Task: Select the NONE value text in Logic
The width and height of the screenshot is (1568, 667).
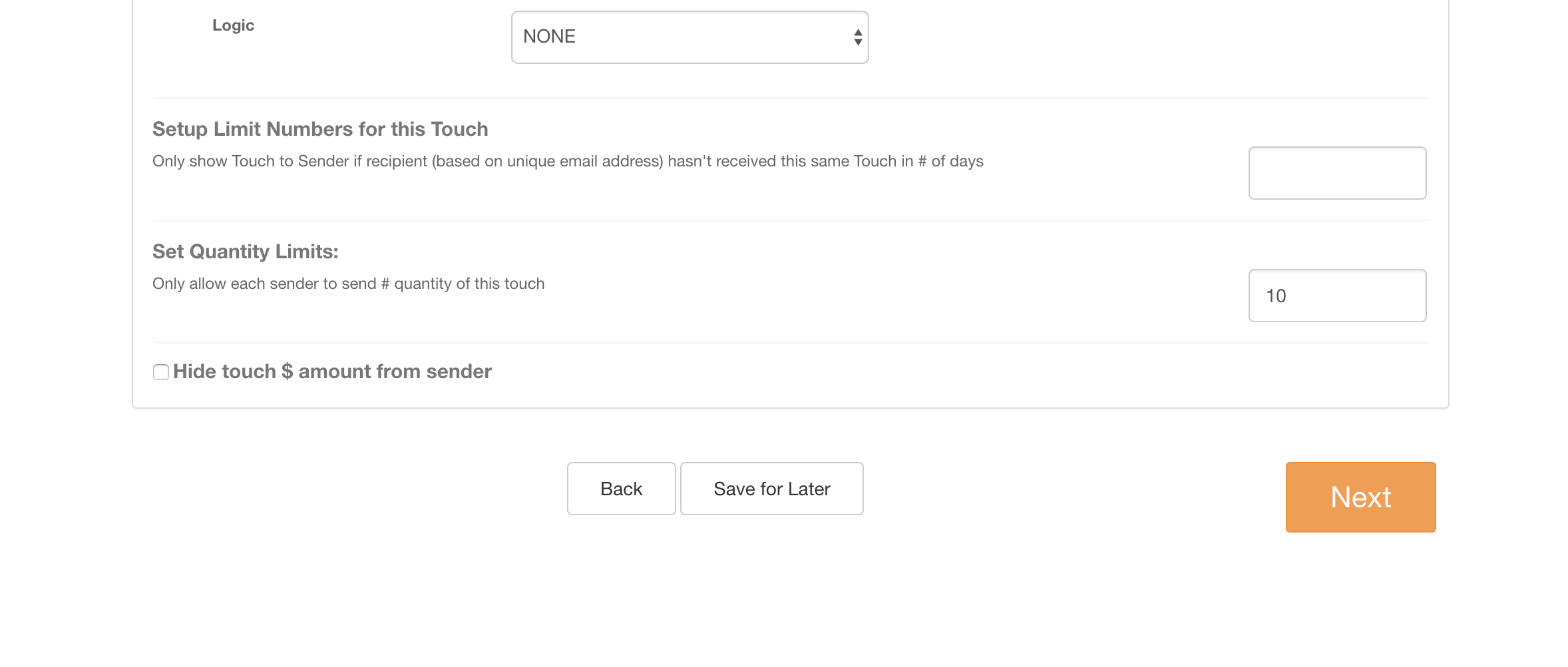Action: [549, 37]
